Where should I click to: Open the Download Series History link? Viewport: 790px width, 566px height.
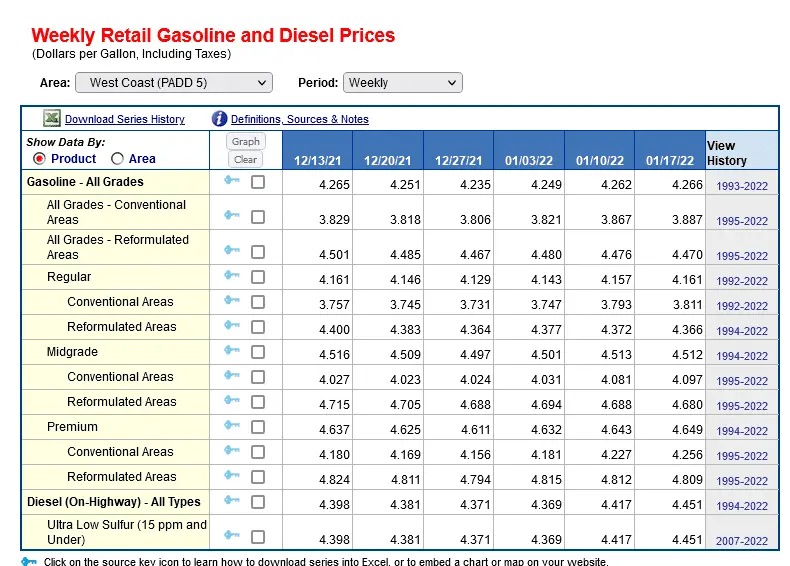(x=125, y=120)
